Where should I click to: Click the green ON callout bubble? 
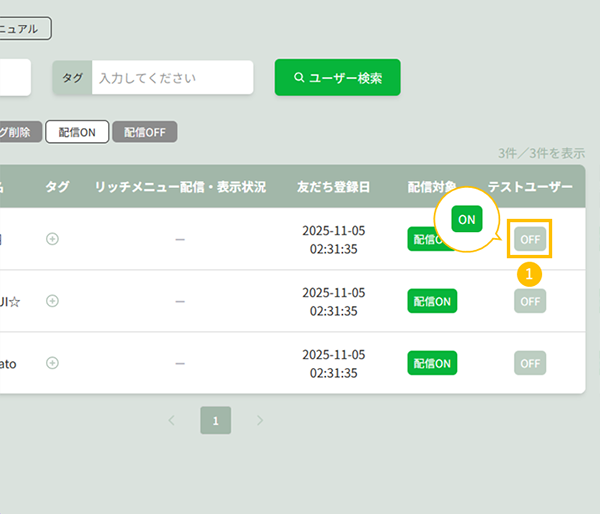point(467,219)
